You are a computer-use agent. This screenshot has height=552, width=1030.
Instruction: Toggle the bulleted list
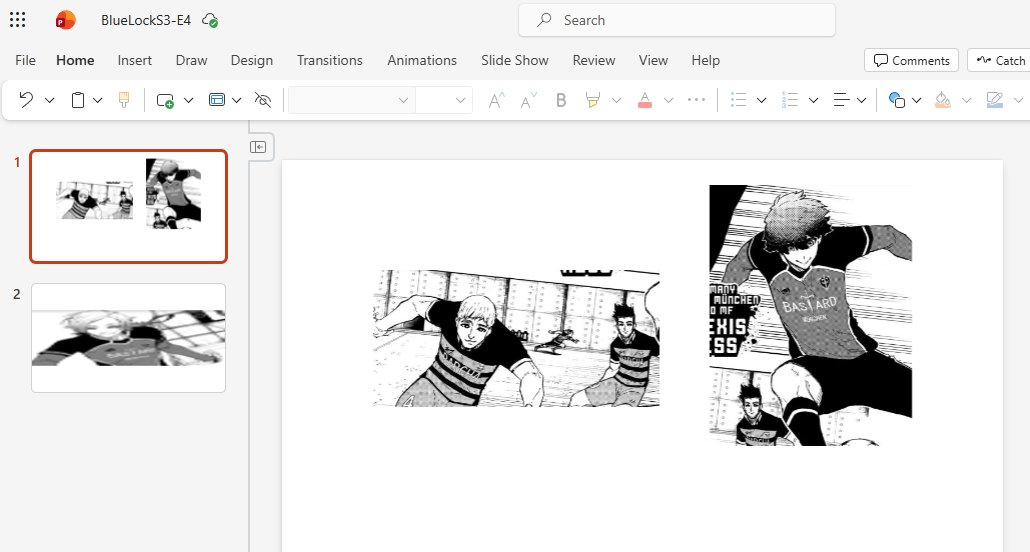click(x=738, y=100)
